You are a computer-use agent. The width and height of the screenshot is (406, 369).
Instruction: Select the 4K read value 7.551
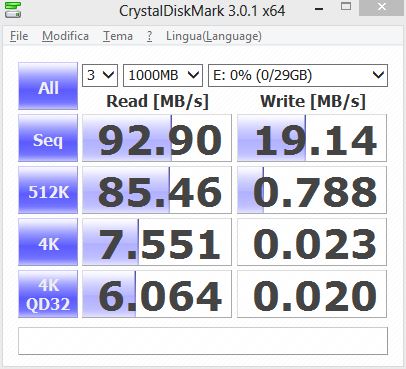[157, 242]
